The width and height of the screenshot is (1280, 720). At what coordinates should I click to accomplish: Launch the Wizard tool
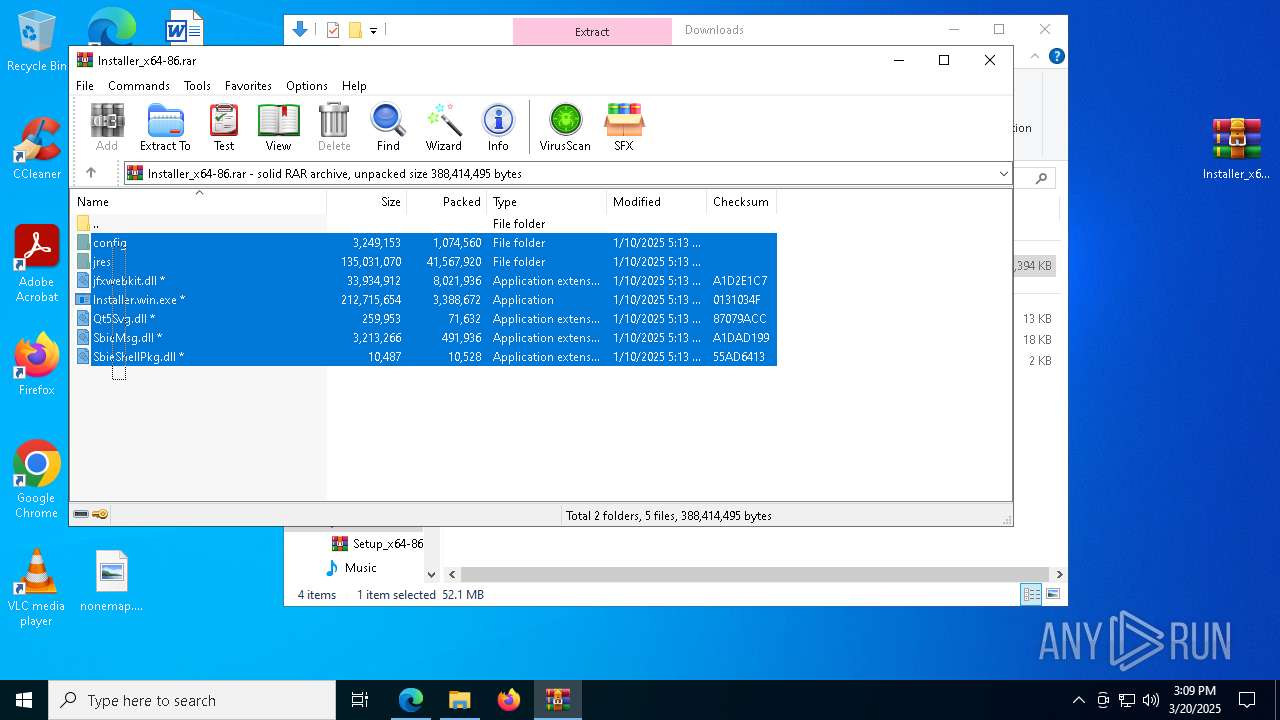coord(443,127)
